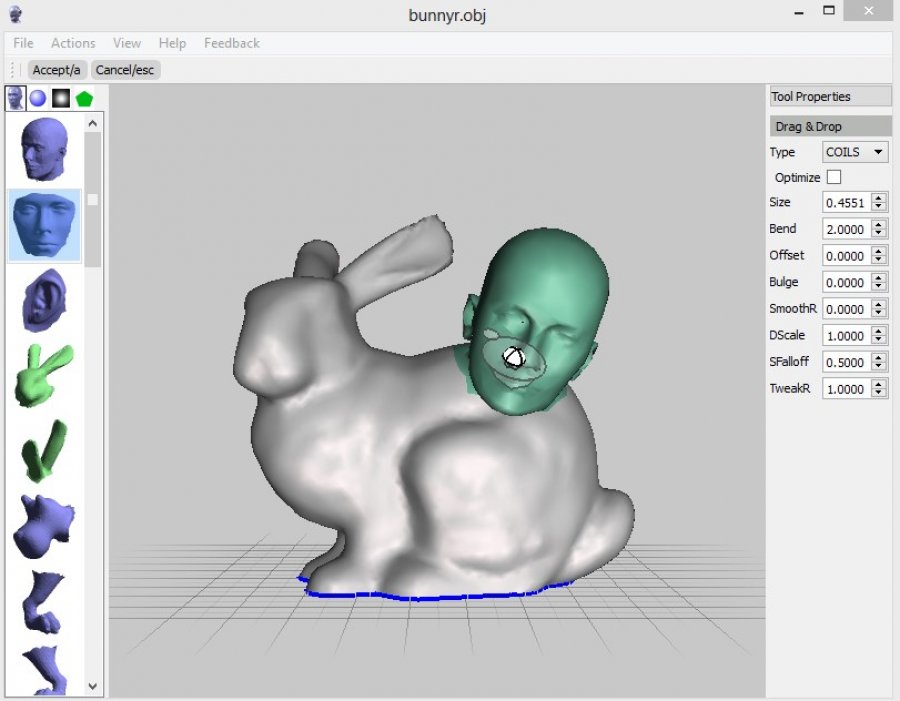The width and height of the screenshot is (900, 701).
Task: Open the gradient stencil tab icon
Action: pos(61,98)
